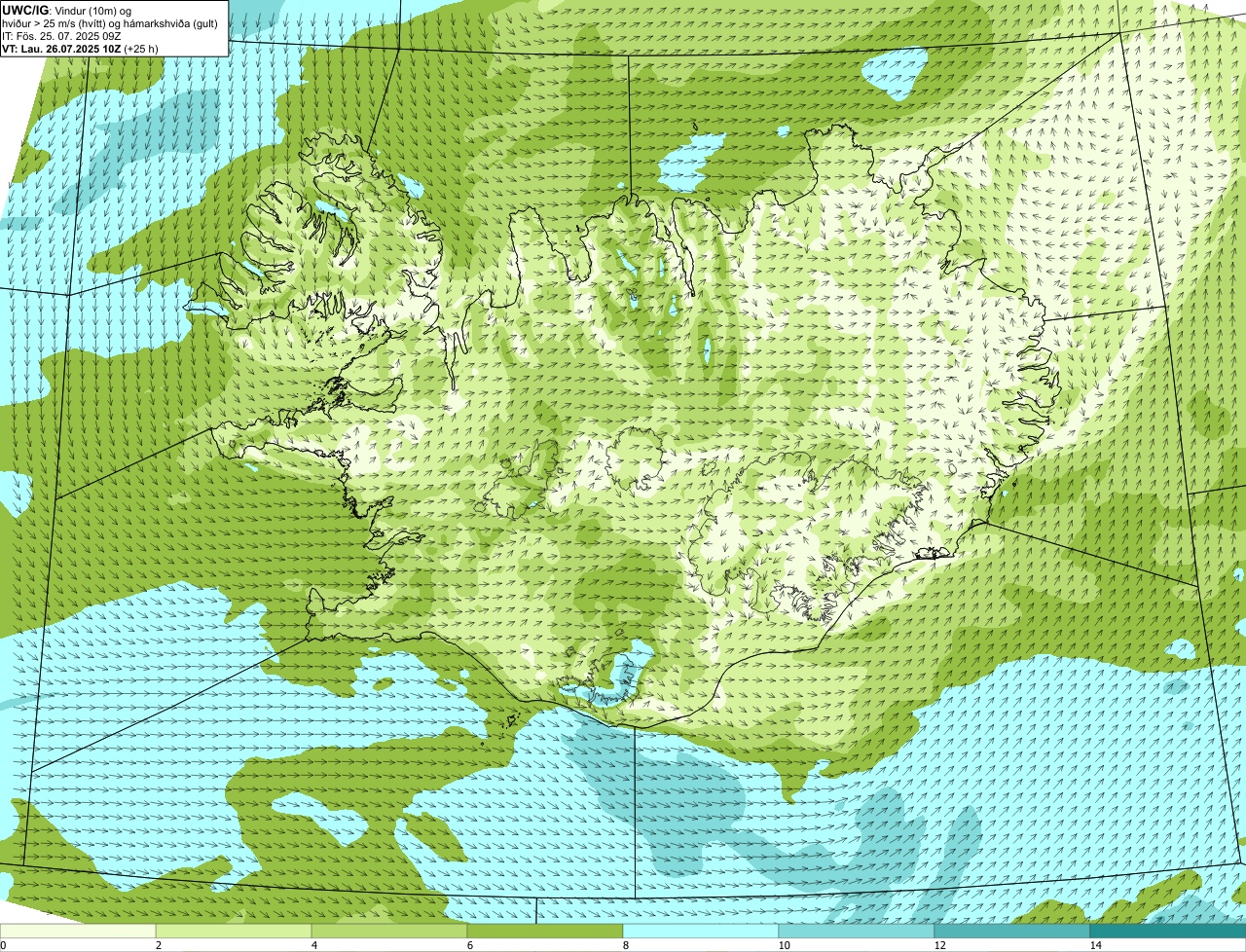The width and height of the screenshot is (1246, 952).
Task: Click the 'IT: Fös. 25. 07. 2025 09Z' line
Action: (61, 36)
